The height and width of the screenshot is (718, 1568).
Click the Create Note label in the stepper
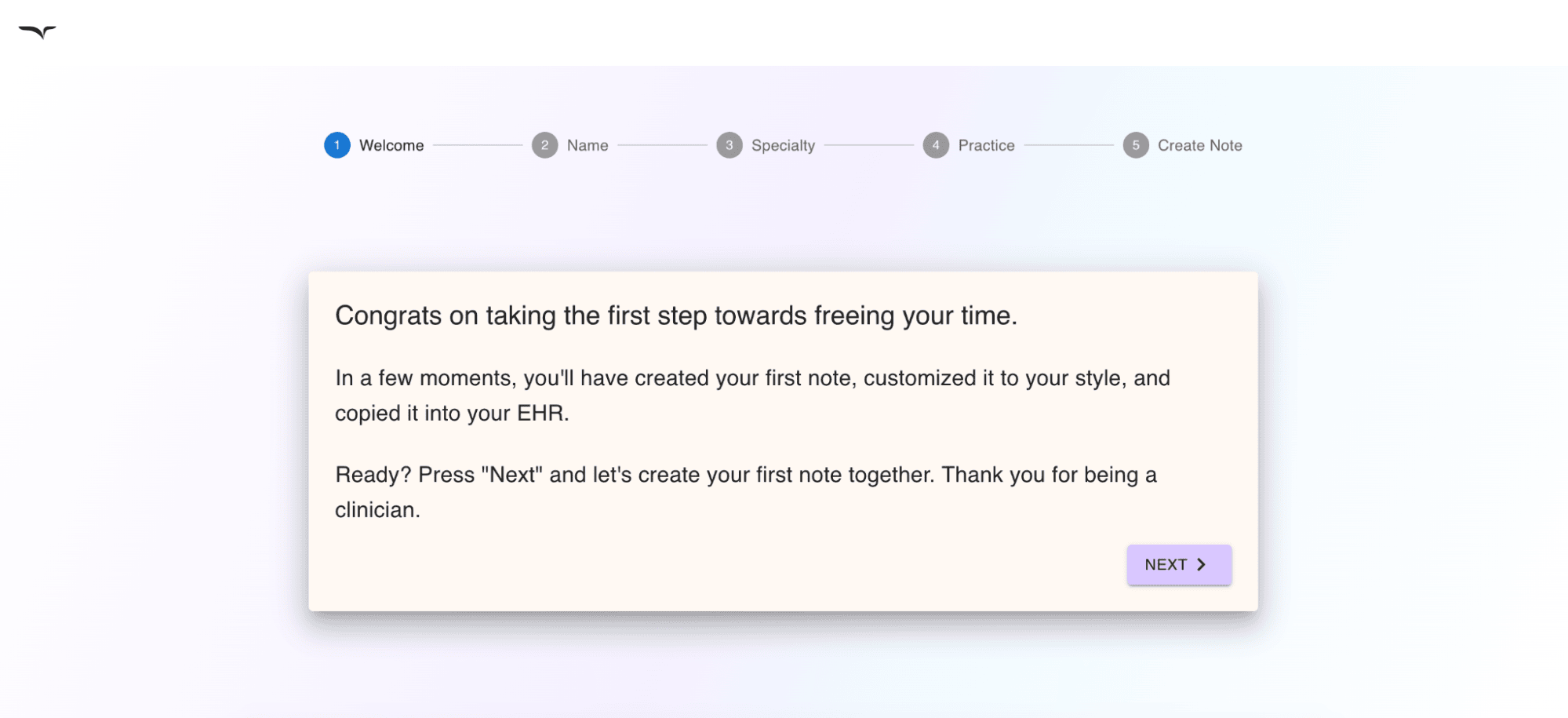pos(1199,145)
